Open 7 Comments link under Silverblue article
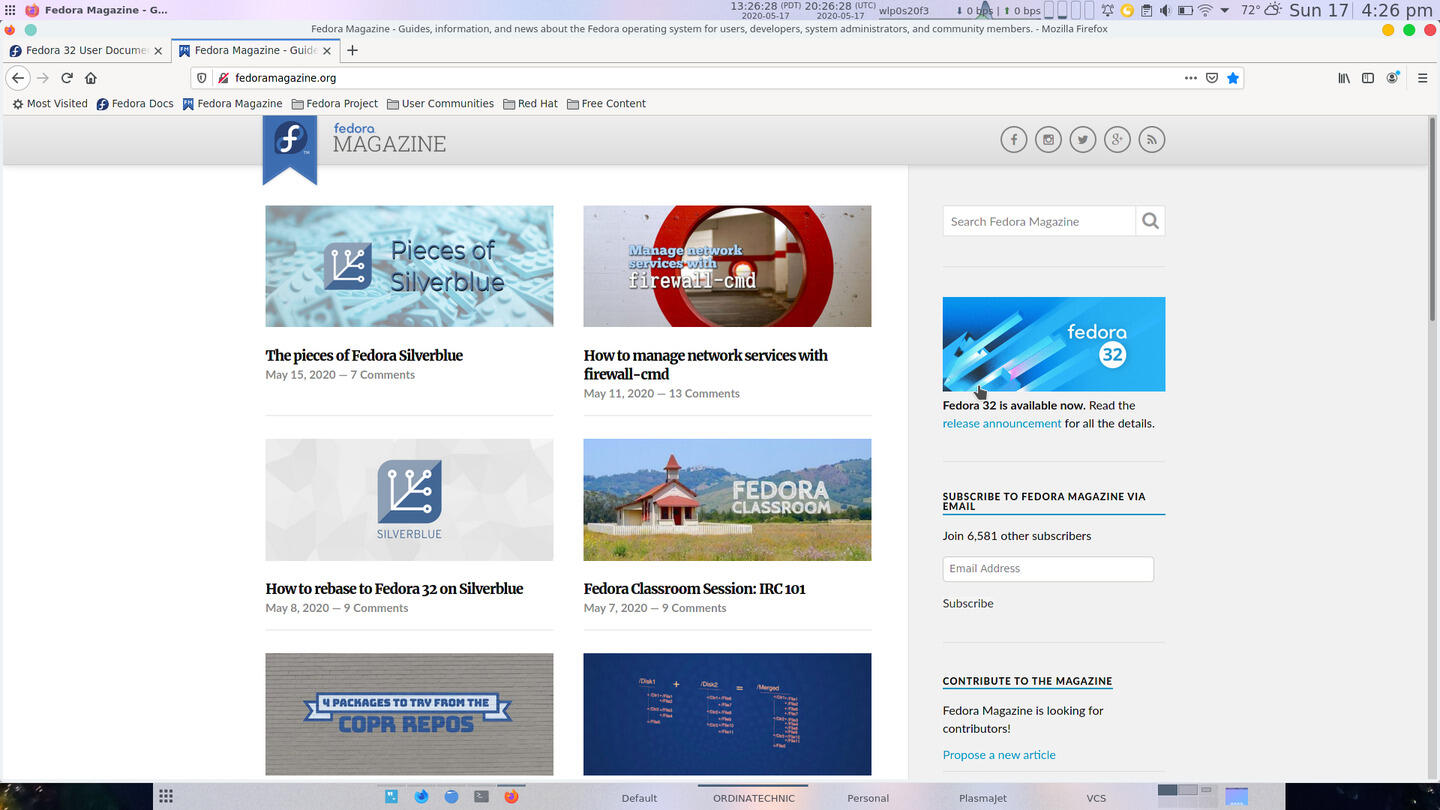This screenshot has width=1440, height=810. pos(382,375)
